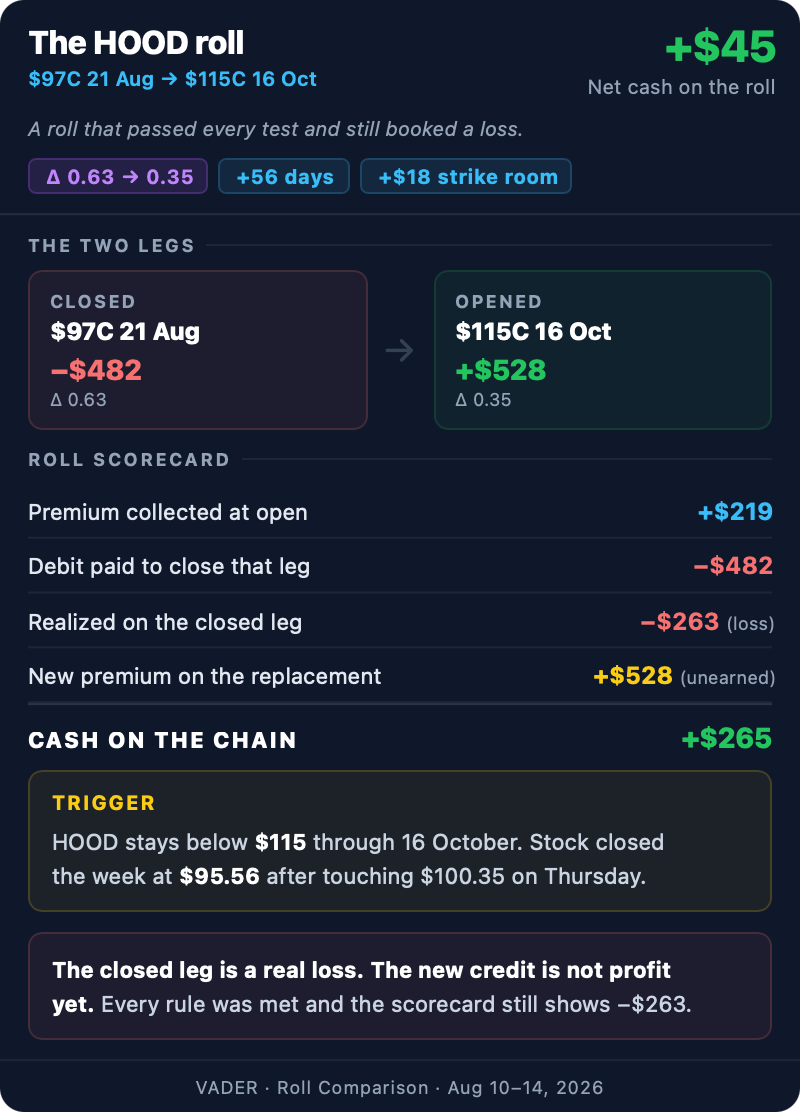Open the Closed $97C 21 Aug card
Viewport: 800px width, 1112px height.
(198, 350)
